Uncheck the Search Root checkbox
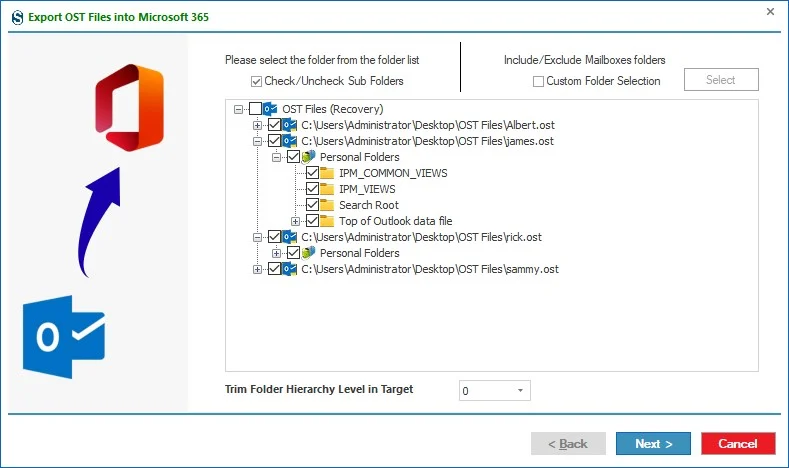 pos(312,205)
